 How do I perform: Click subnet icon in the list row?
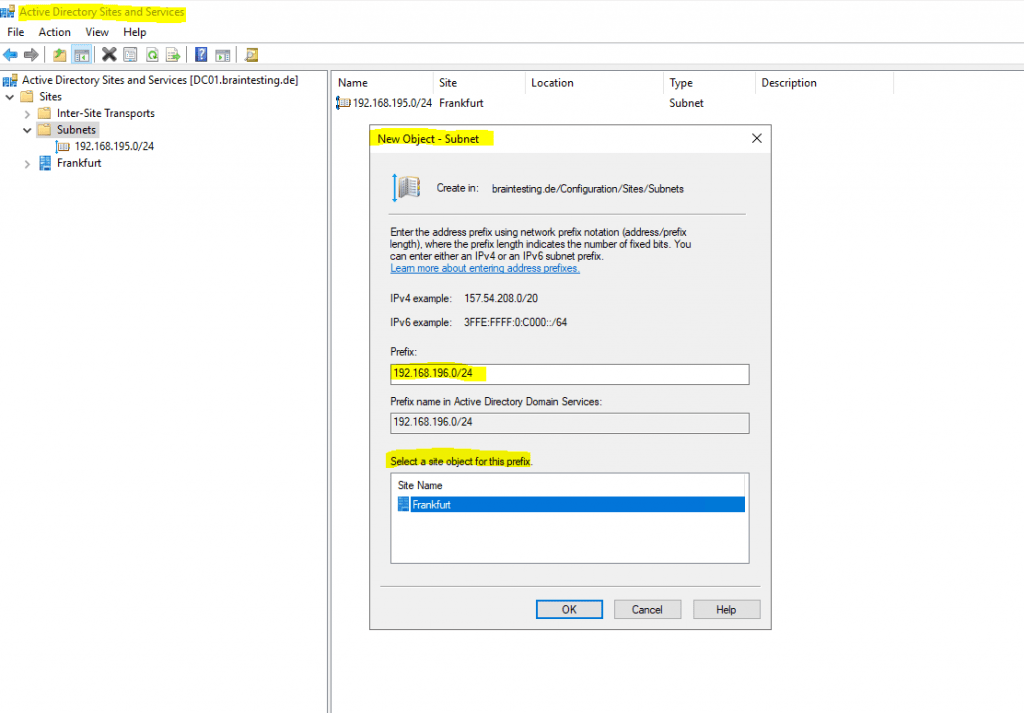click(x=343, y=103)
